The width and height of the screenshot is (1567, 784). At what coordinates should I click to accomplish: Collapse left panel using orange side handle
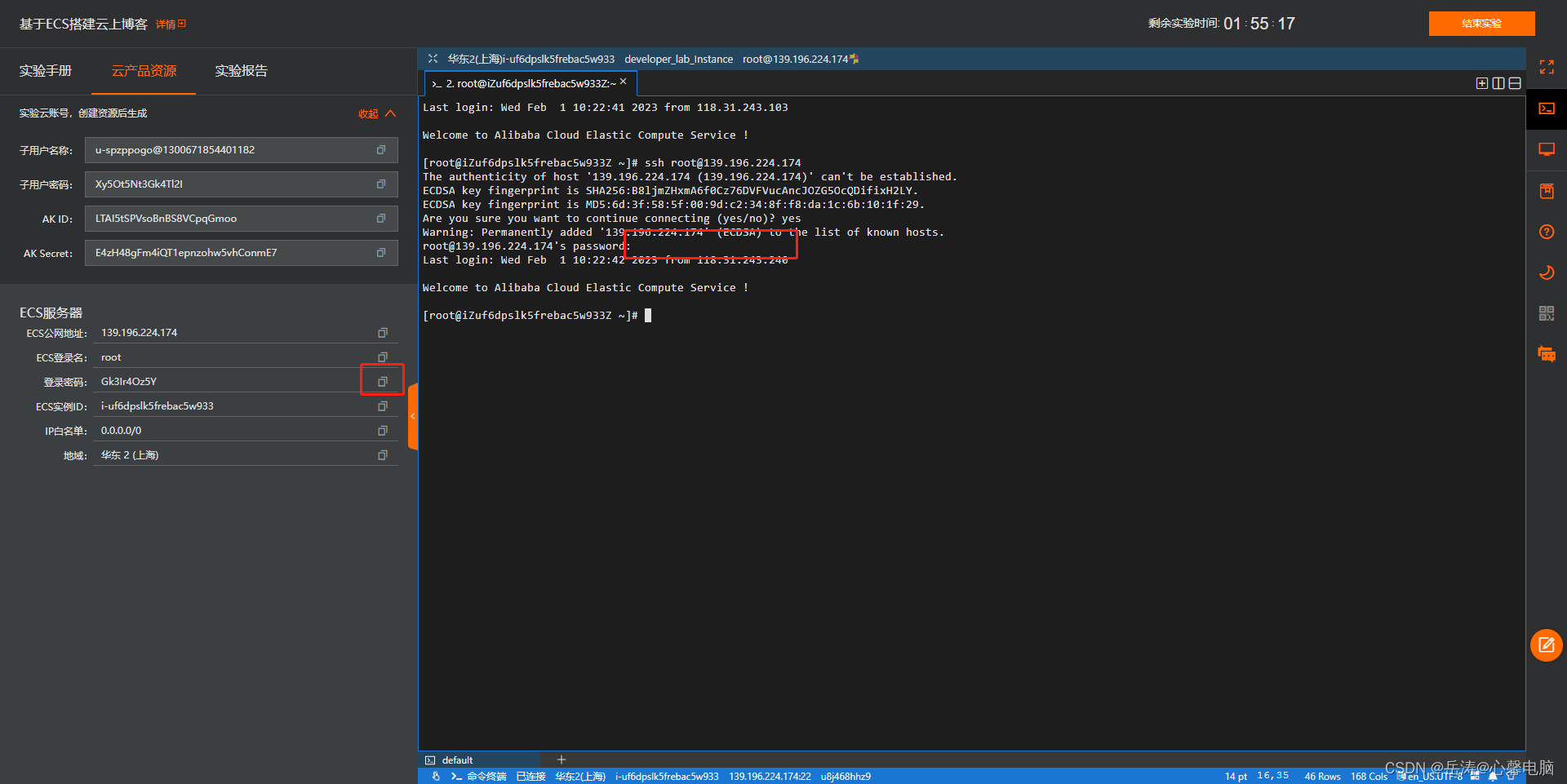tap(413, 416)
